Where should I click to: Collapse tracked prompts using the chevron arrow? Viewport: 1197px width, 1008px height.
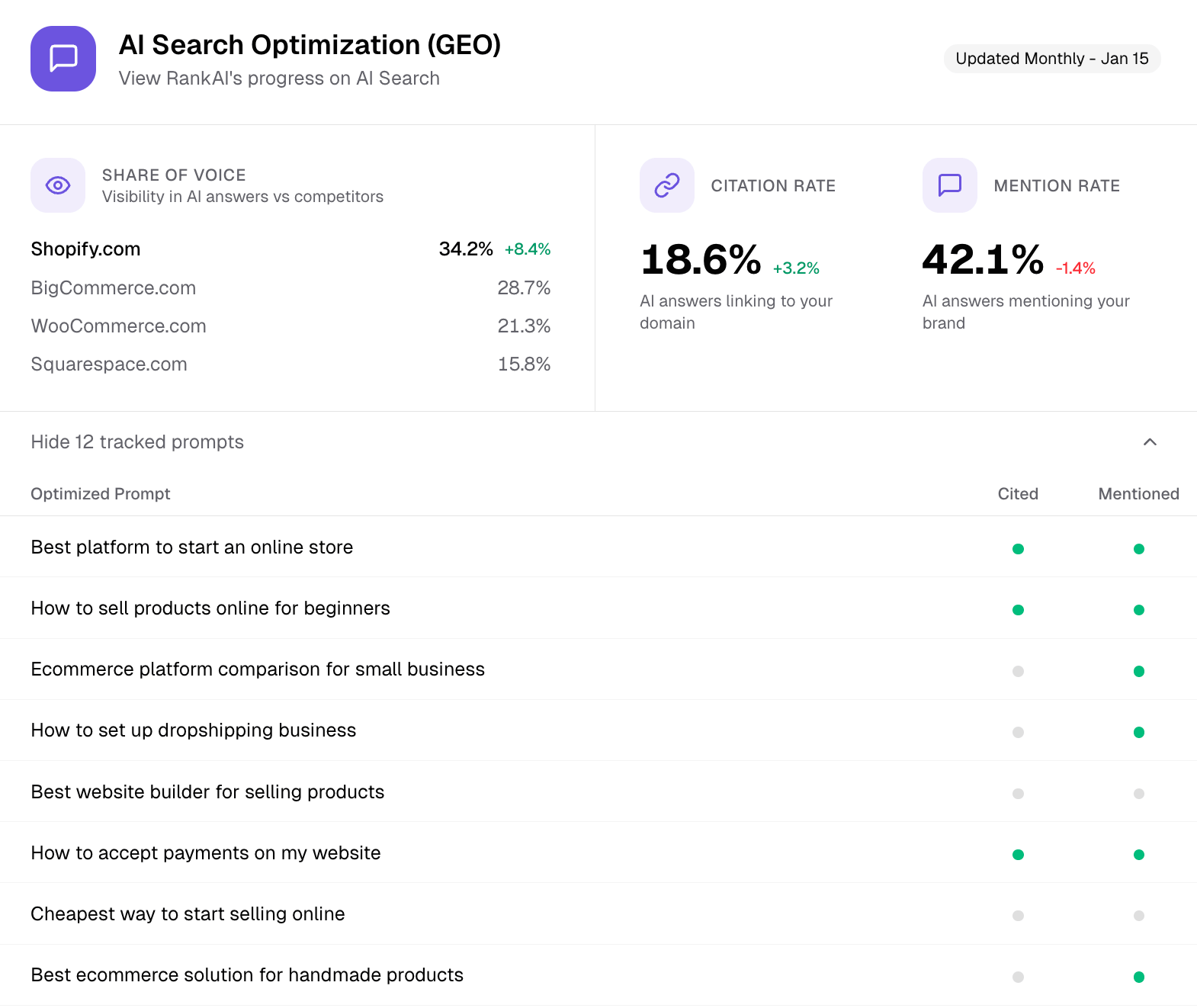tap(1150, 442)
